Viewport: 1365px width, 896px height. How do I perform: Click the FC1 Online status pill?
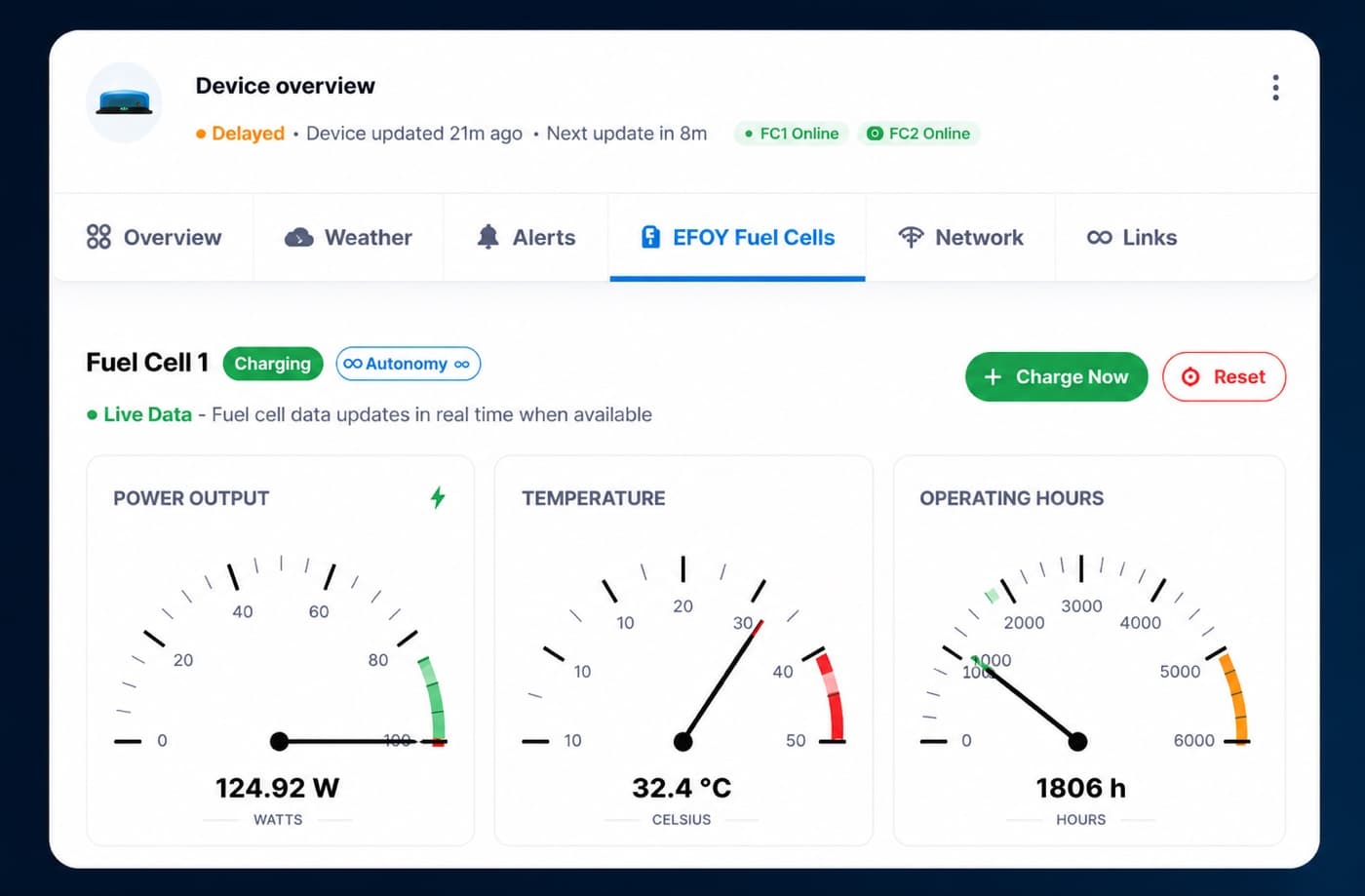(792, 134)
